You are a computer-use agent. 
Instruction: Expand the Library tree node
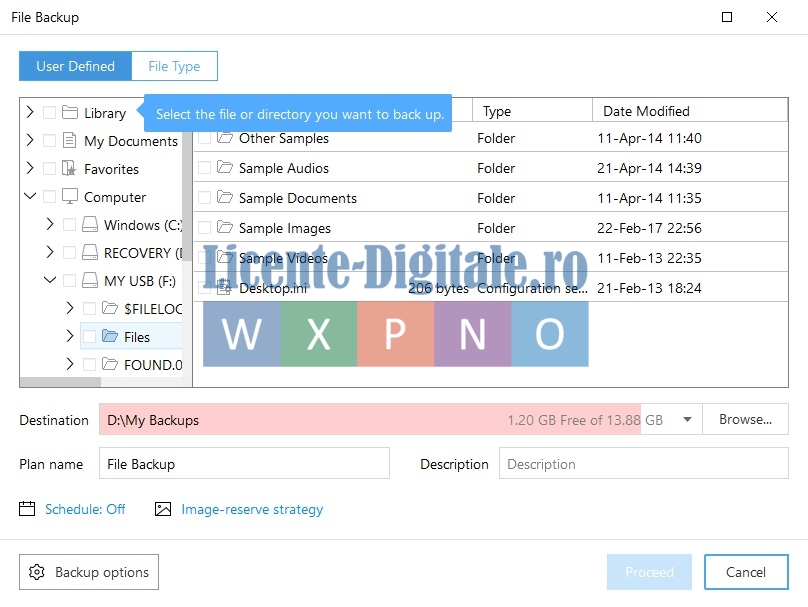point(30,112)
